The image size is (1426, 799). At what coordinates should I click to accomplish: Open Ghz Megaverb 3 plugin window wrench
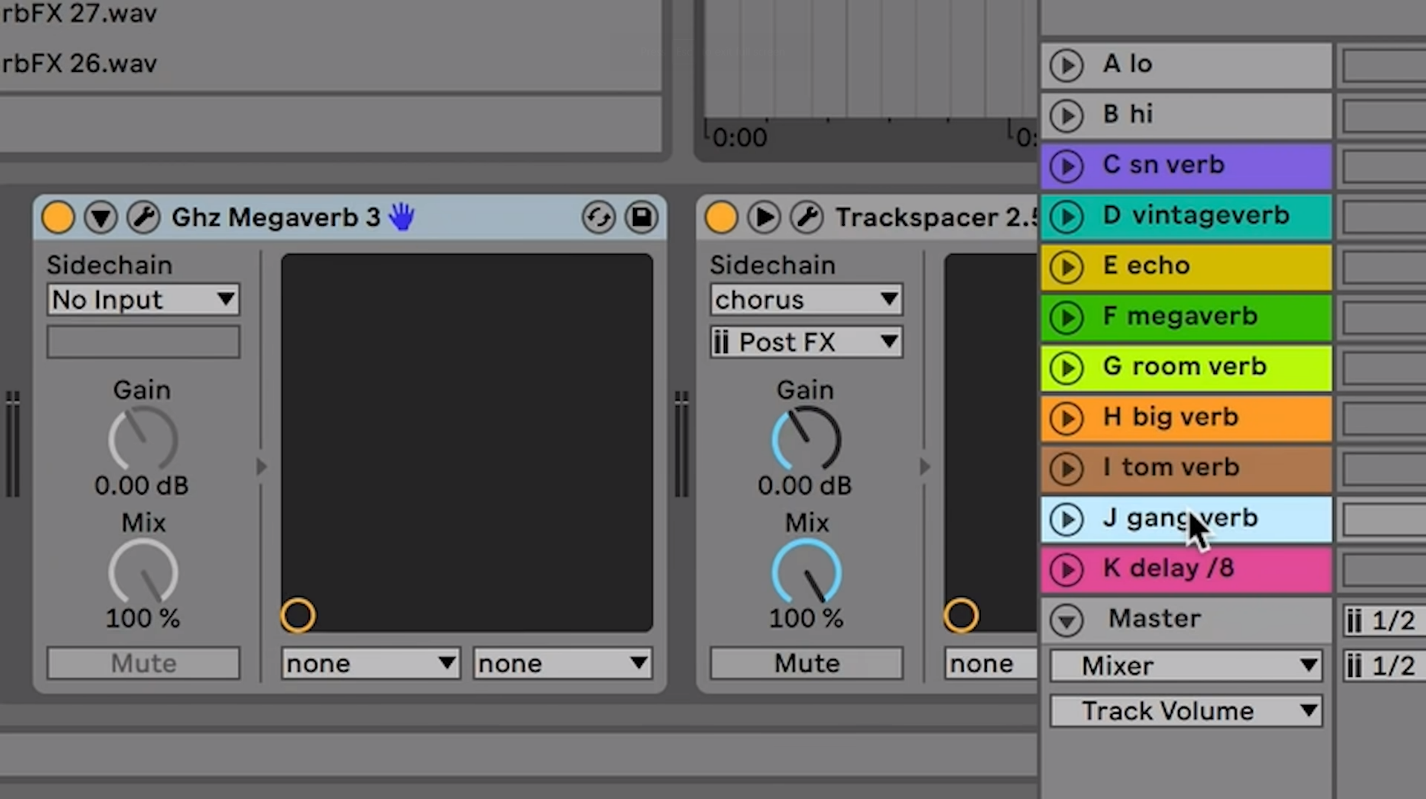[143, 217]
